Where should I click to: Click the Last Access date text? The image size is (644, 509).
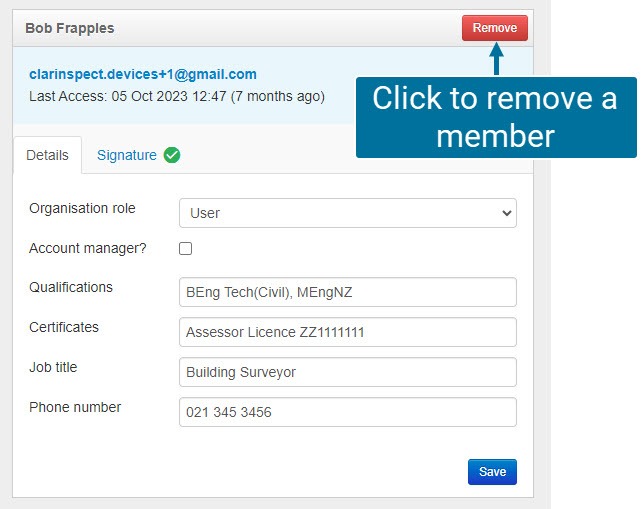[176, 96]
